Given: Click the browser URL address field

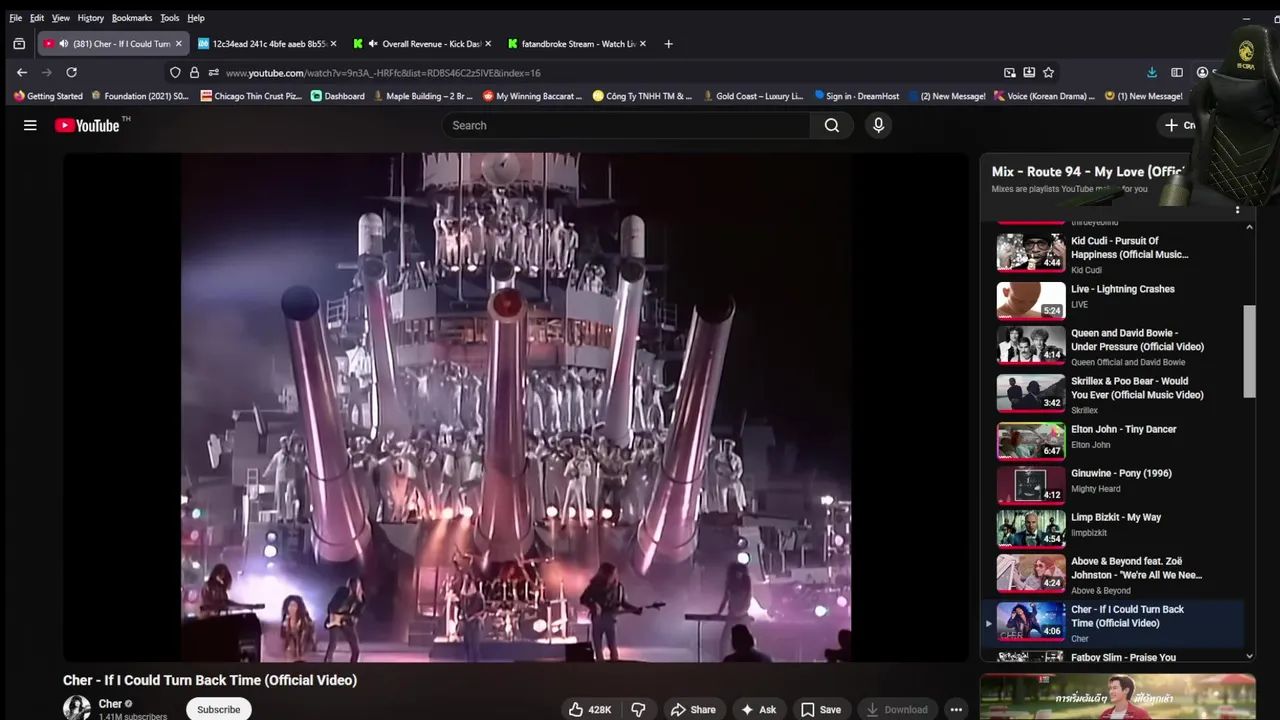Looking at the screenshot, I should 610,72.
